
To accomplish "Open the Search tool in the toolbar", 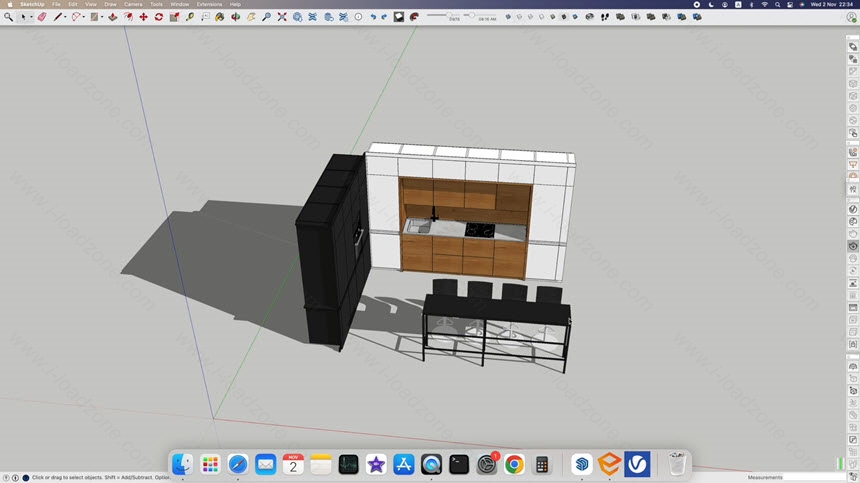I will pyautogui.click(x=8, y=17).
